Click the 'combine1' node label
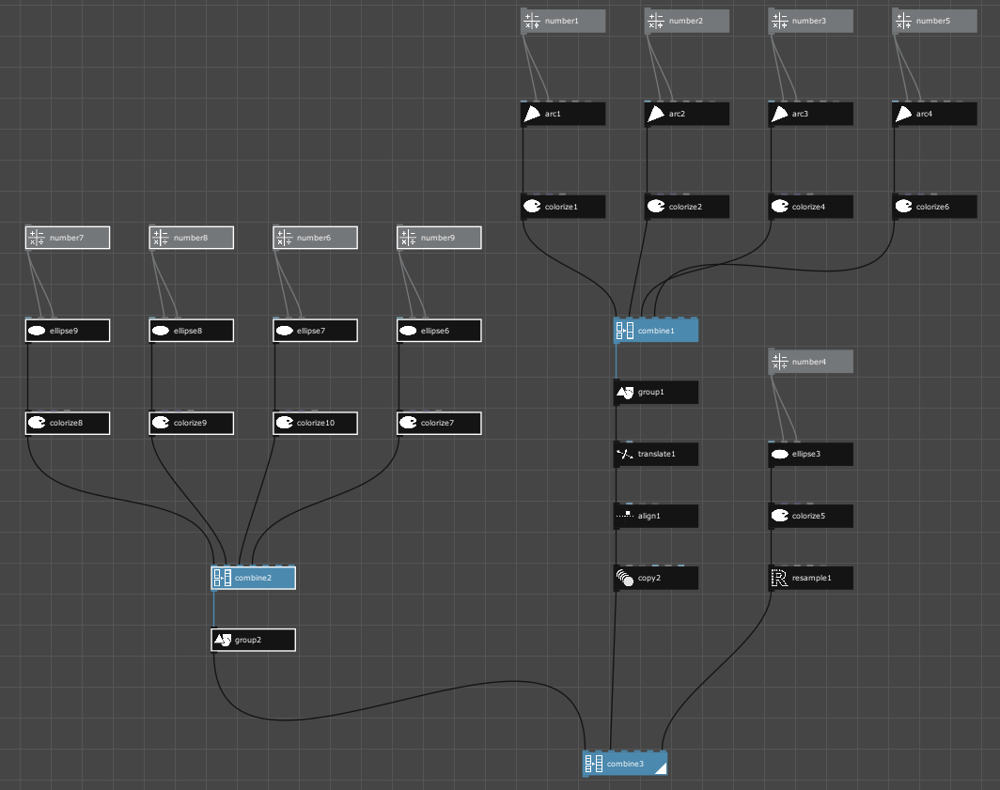This screenshot has width=1000, height=790. tap(656, 331)
